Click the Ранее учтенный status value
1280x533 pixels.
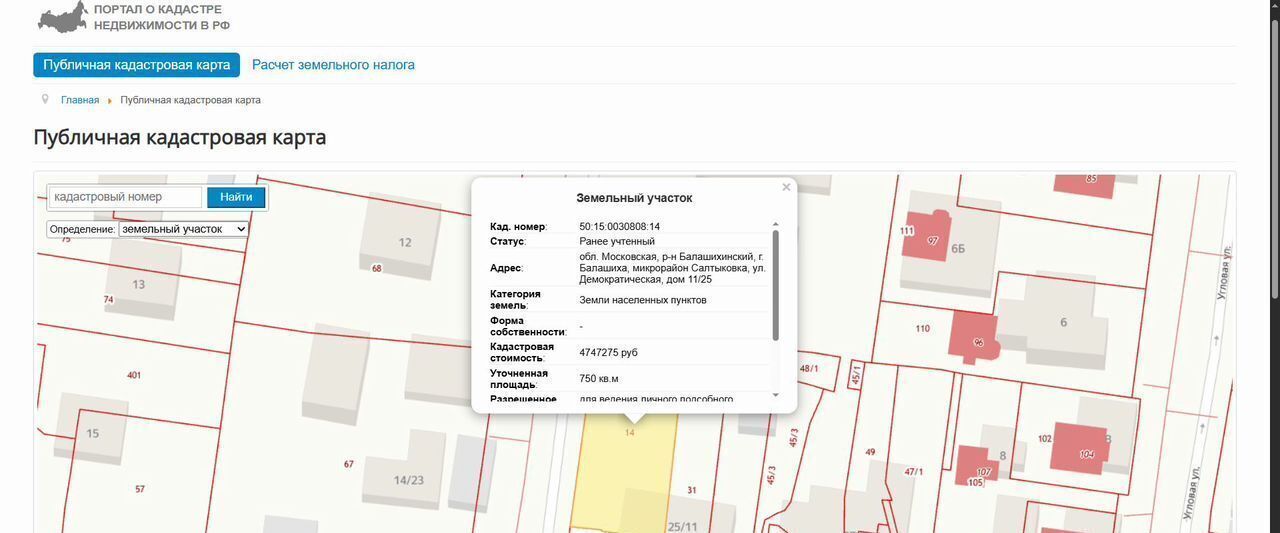[x=617, y=241]
